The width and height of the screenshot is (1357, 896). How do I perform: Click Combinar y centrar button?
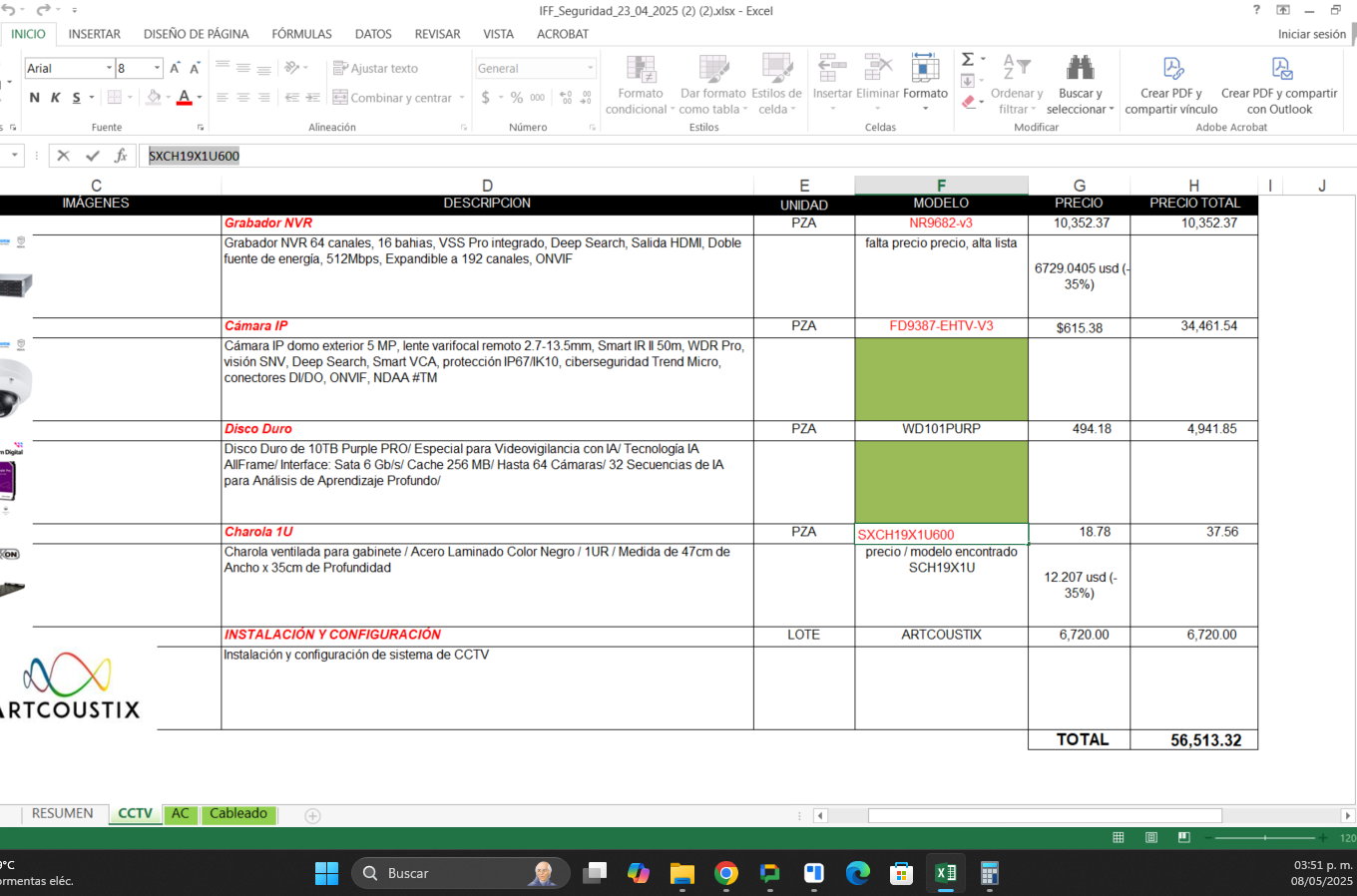pyautogui.click(x=393, y=98)
